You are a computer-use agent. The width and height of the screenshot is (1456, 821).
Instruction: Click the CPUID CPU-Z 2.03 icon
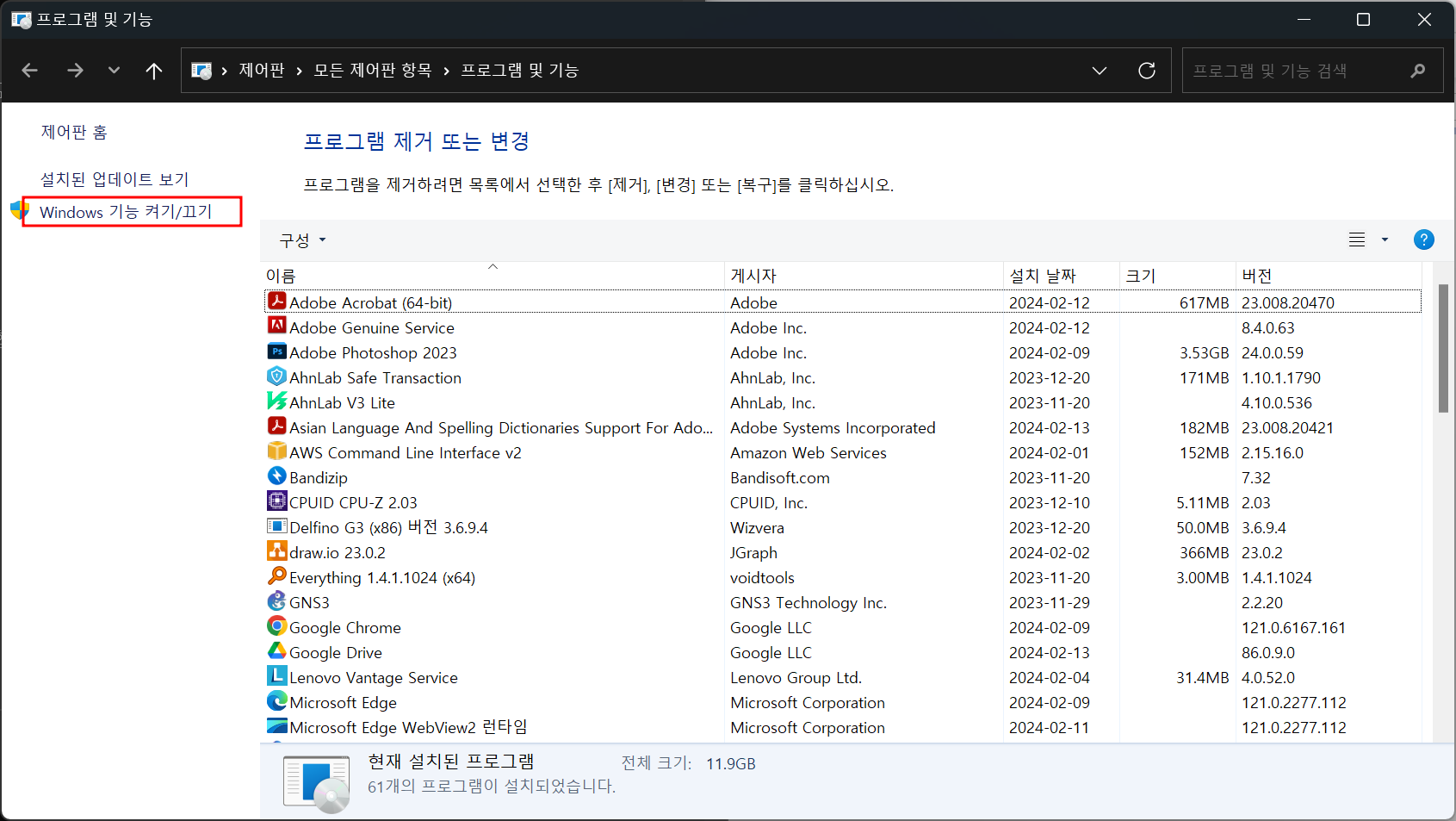pos(276,501)
